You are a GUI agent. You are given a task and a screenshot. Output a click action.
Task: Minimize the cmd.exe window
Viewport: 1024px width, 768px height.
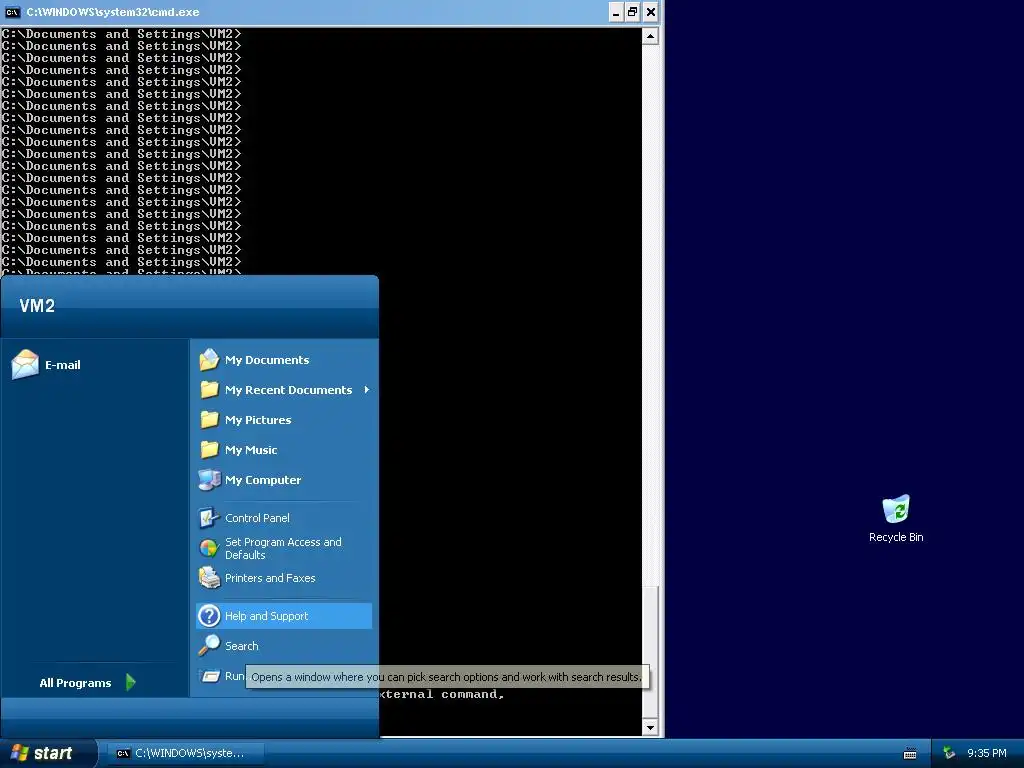tap(616, 12)
